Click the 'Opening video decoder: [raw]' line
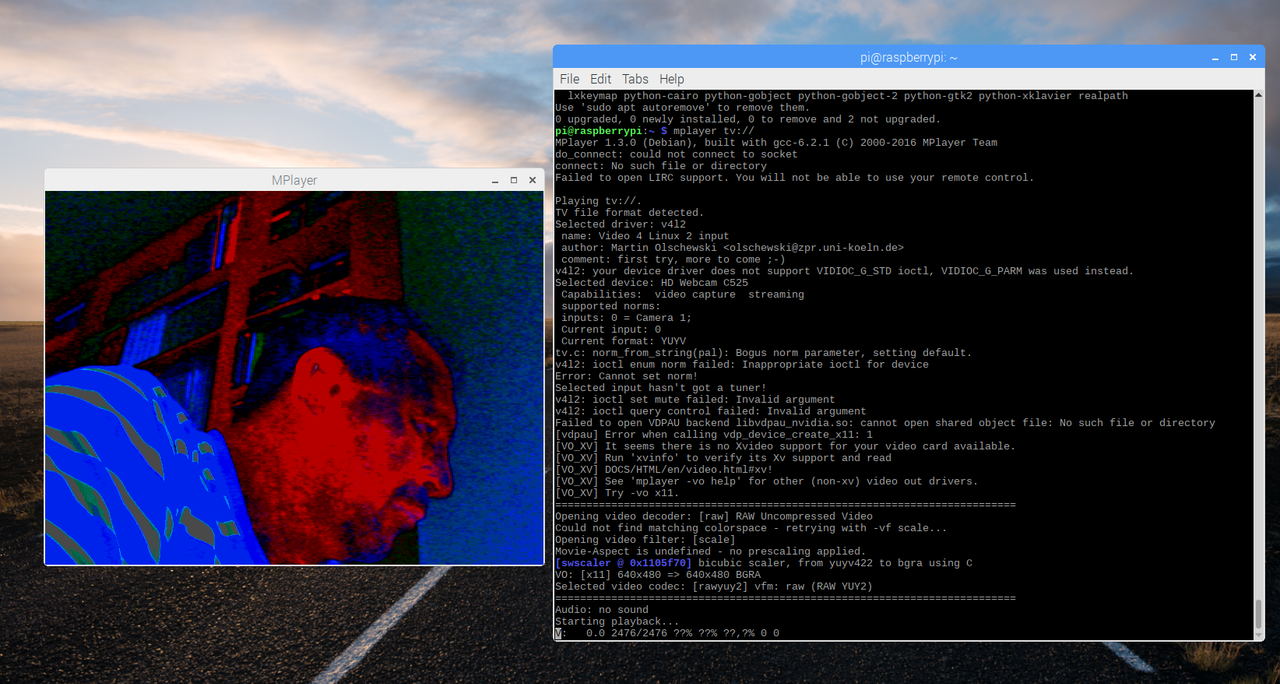 (714, 516)
